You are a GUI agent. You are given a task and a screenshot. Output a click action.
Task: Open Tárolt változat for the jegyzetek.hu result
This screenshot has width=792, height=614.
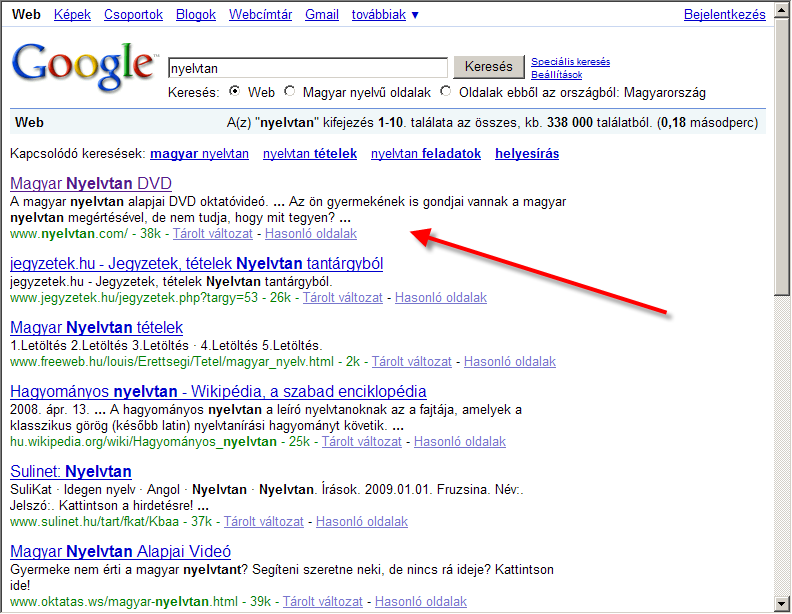tap(342, 298)
